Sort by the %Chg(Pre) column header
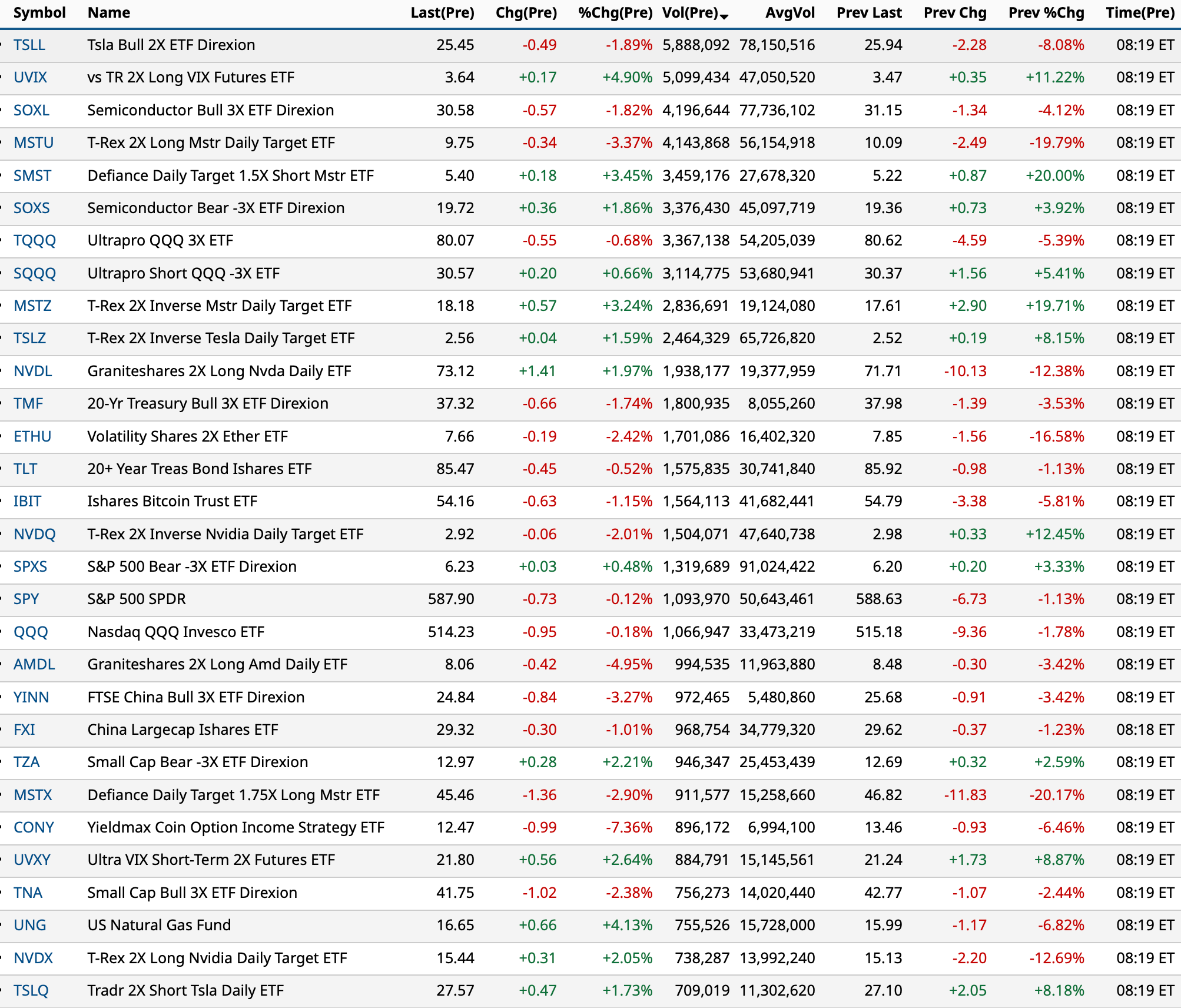 pos(615,12)
